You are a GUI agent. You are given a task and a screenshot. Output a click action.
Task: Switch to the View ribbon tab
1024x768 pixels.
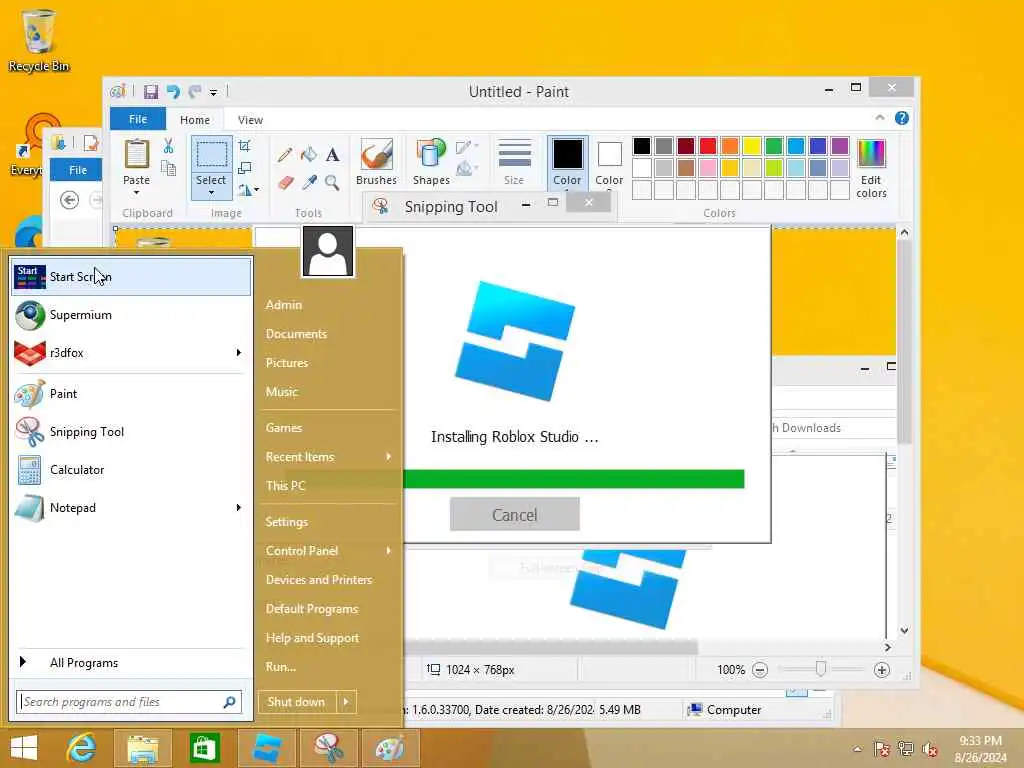pyautogui.click(x=250, y=120)
